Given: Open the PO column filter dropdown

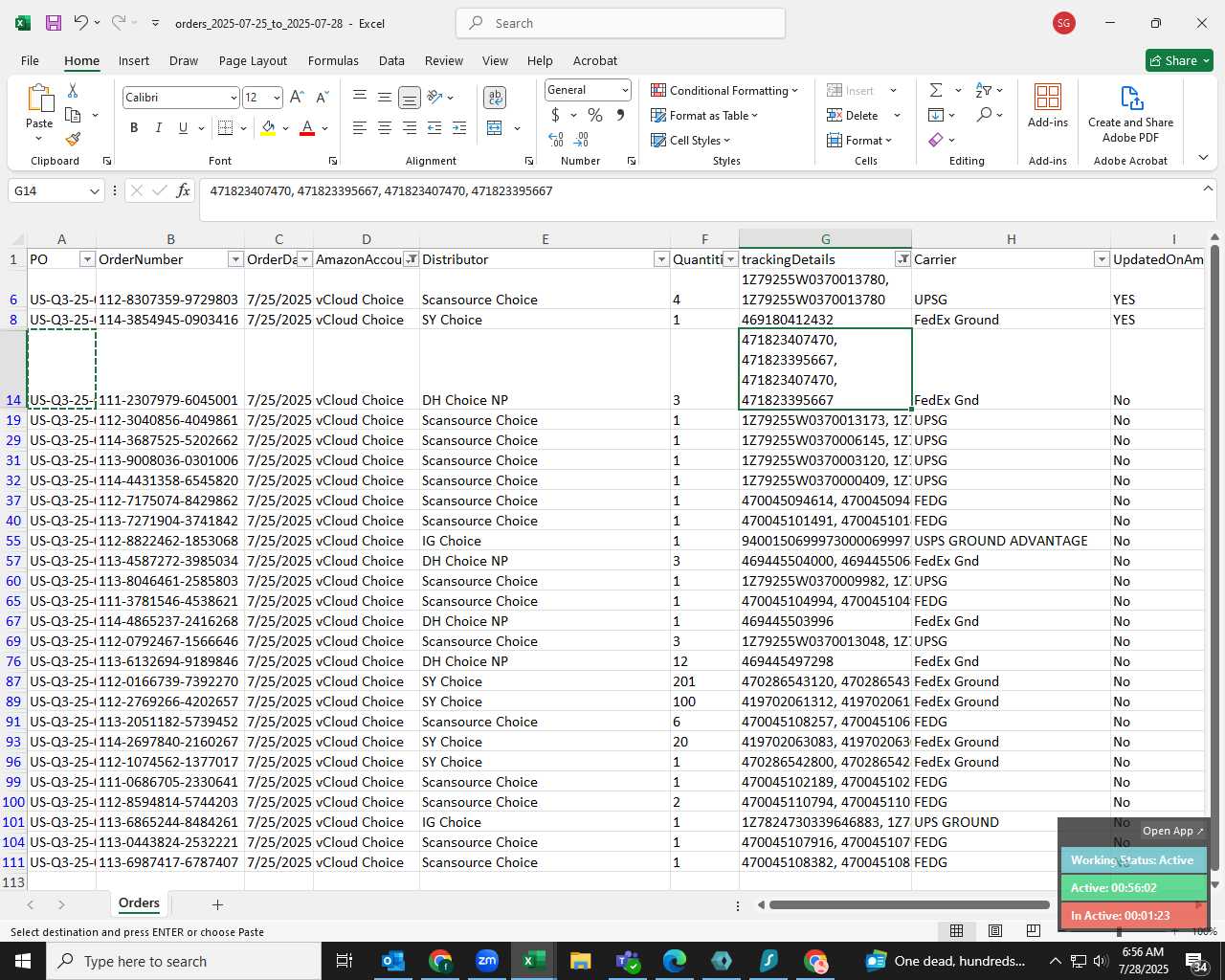Looking at the screenshot, I should (x=87, y=259).
